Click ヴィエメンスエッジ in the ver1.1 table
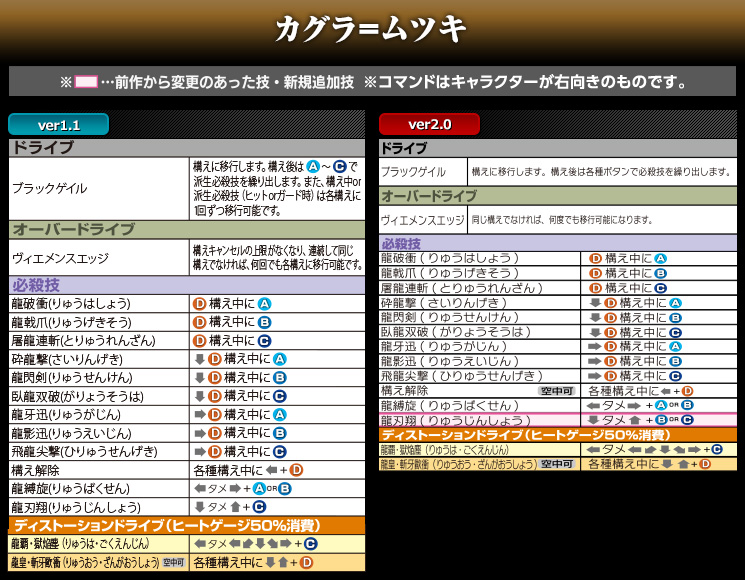Screen dimensions: 745x580 [x=60, y=258]
